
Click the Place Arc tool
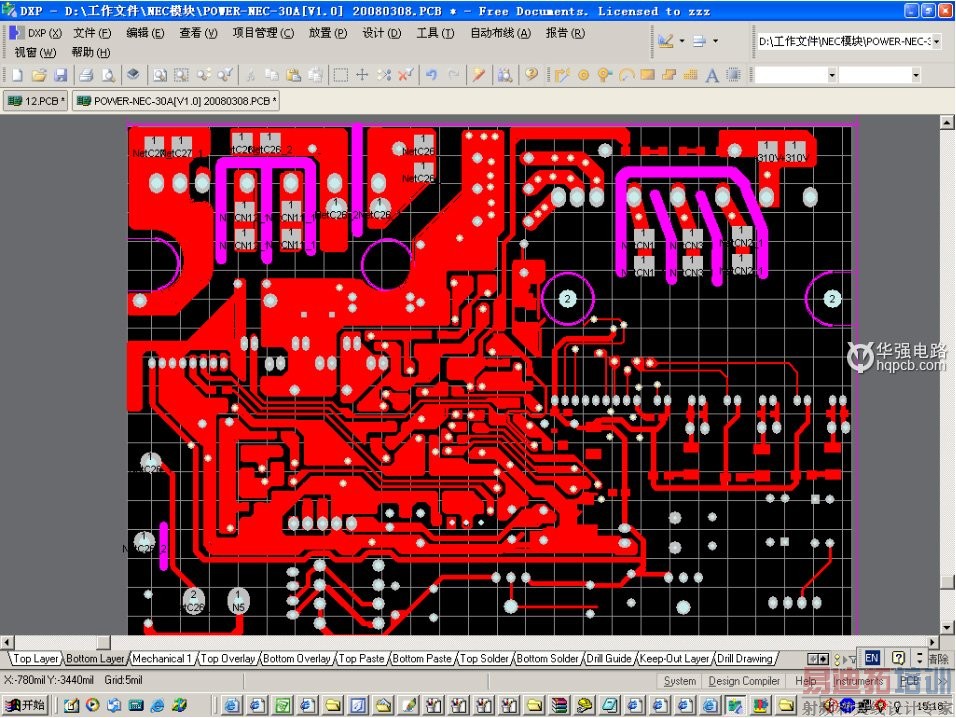pyautogui.click(x=627, y=74)
